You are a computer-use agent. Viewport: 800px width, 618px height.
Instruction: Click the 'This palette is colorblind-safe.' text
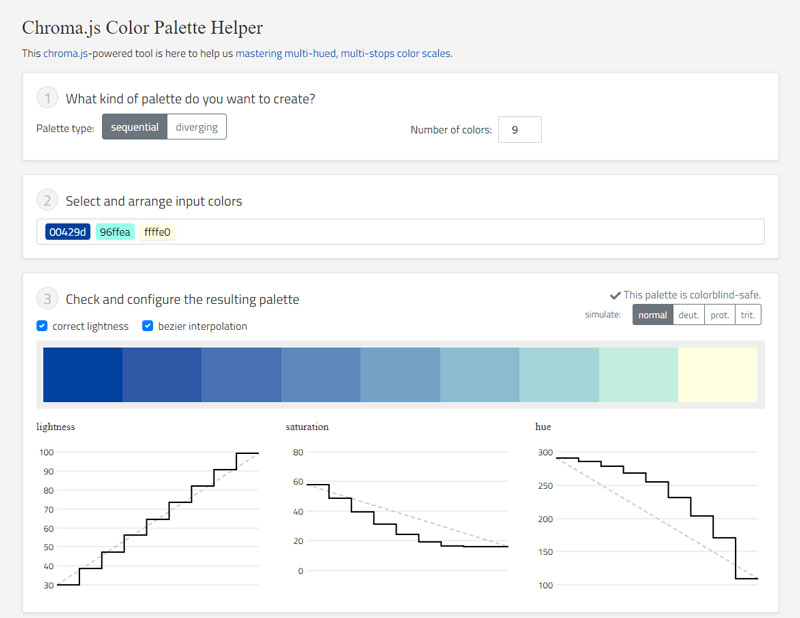[x=692, y=295]
